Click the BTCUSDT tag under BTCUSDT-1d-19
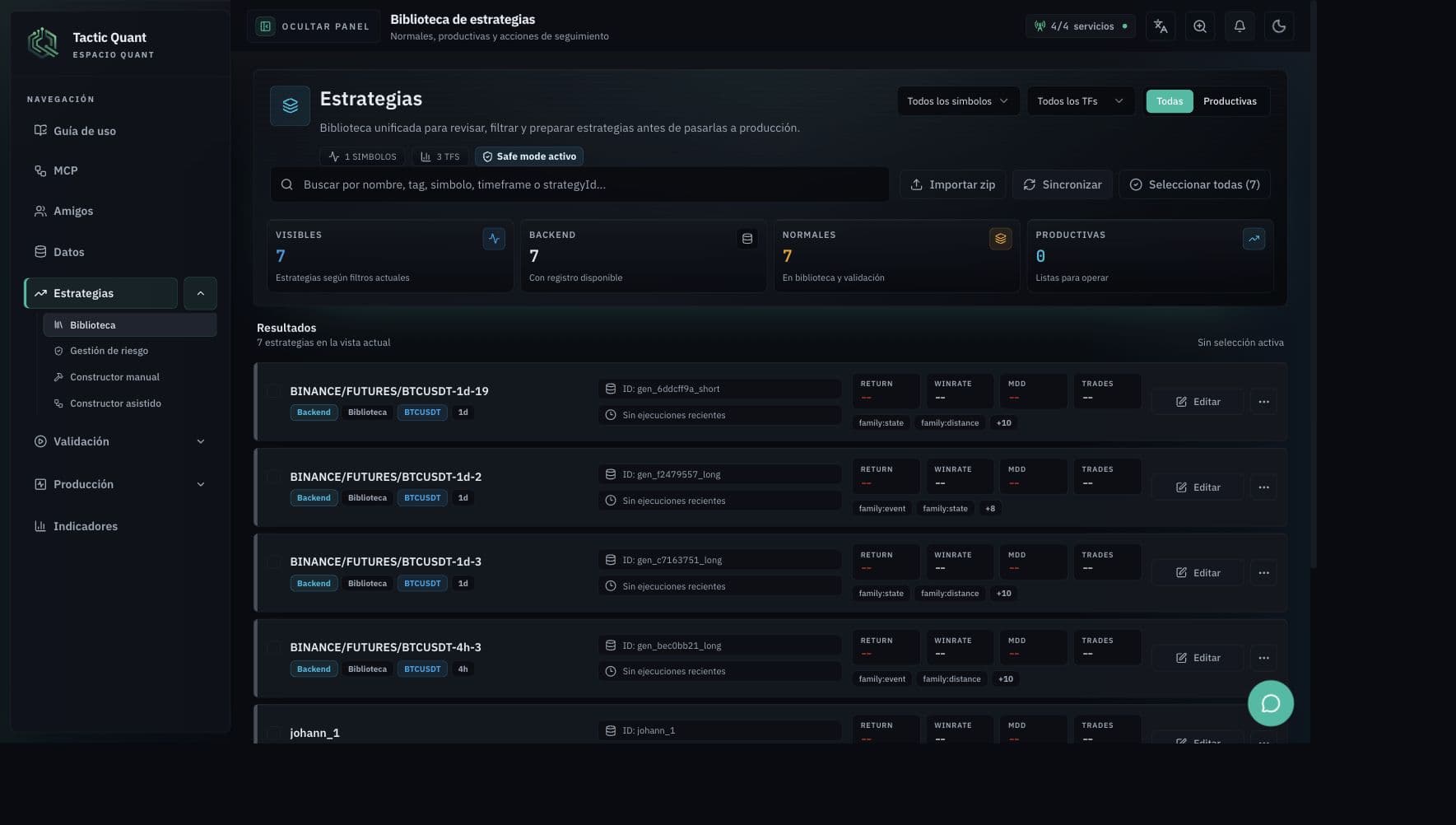 click(x=422, y=412)
